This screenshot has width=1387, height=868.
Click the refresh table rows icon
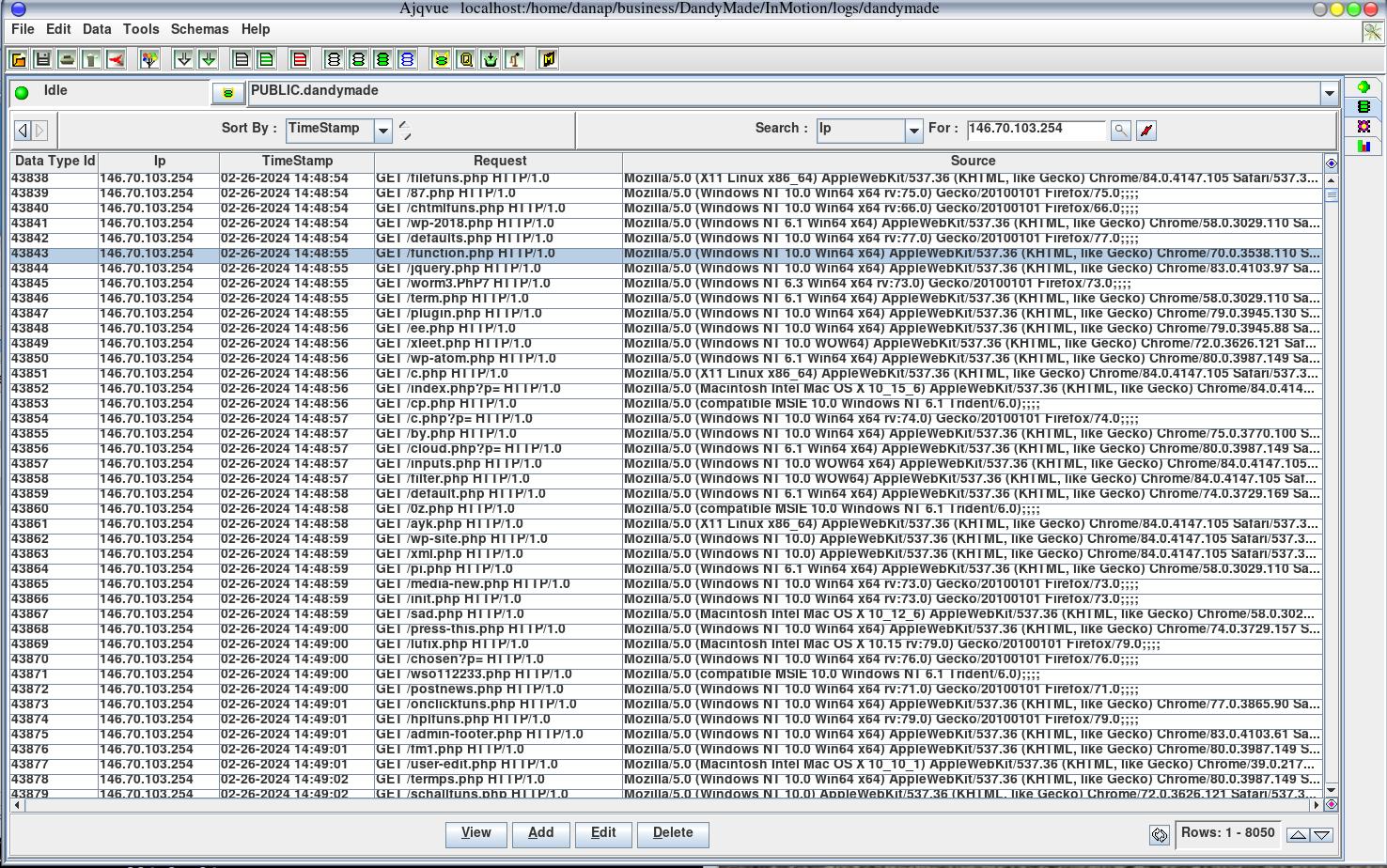1159,835
